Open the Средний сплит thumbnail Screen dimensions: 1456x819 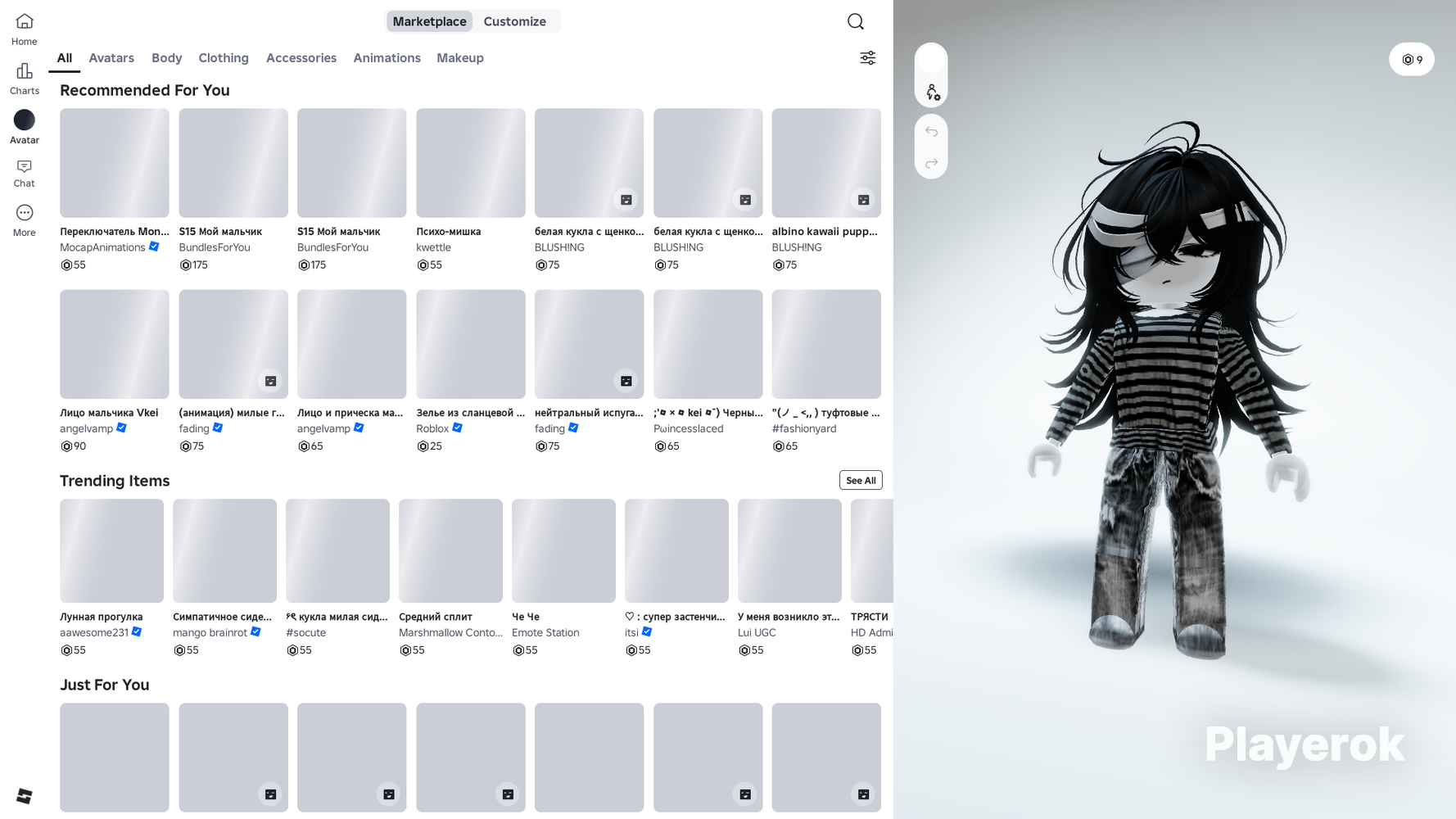[450, 551]
